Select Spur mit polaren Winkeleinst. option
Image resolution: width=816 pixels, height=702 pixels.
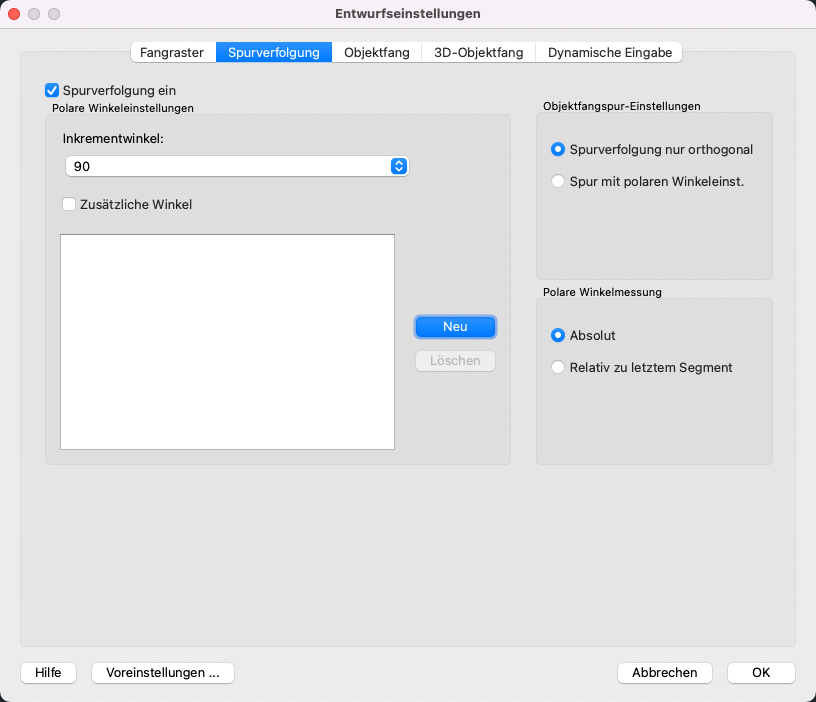point(557,181)
